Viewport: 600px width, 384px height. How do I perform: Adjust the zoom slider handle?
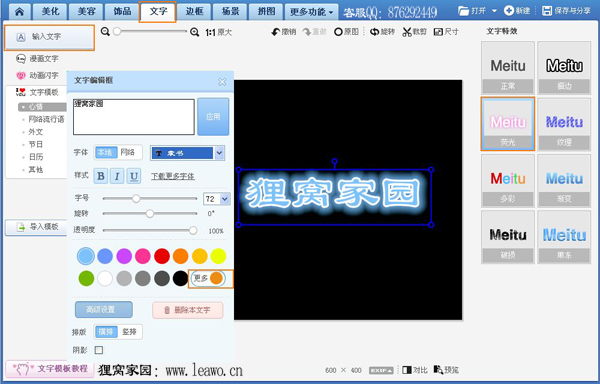tap(117, 31)
